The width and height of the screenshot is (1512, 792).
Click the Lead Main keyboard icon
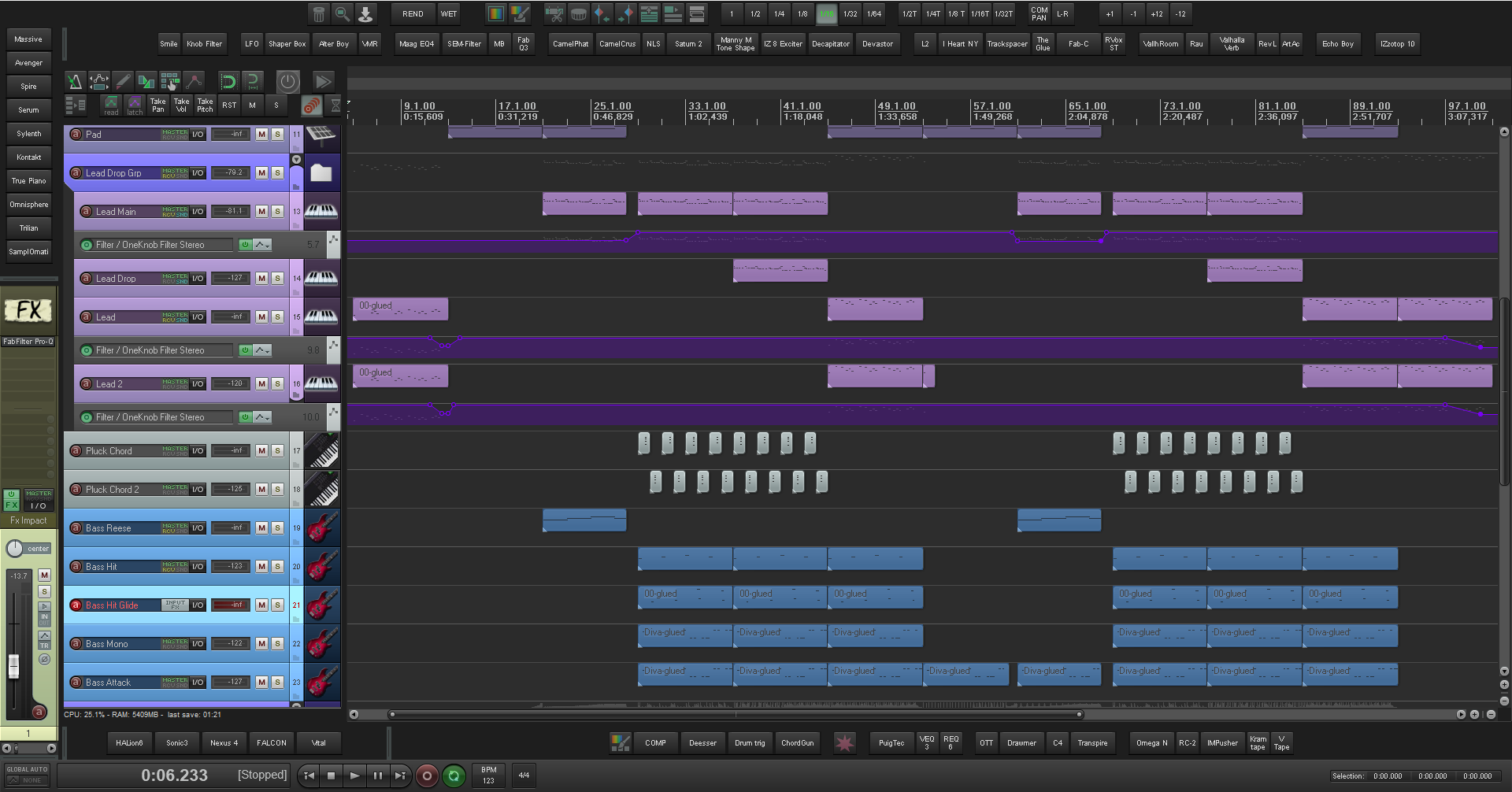321,211
